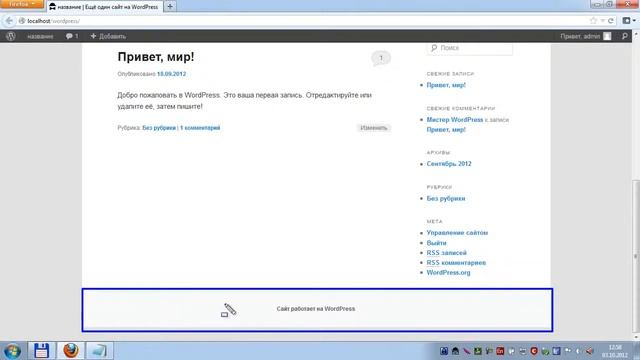
Task: Open the 1 комментарий link
Action: (x=200, y=128)
